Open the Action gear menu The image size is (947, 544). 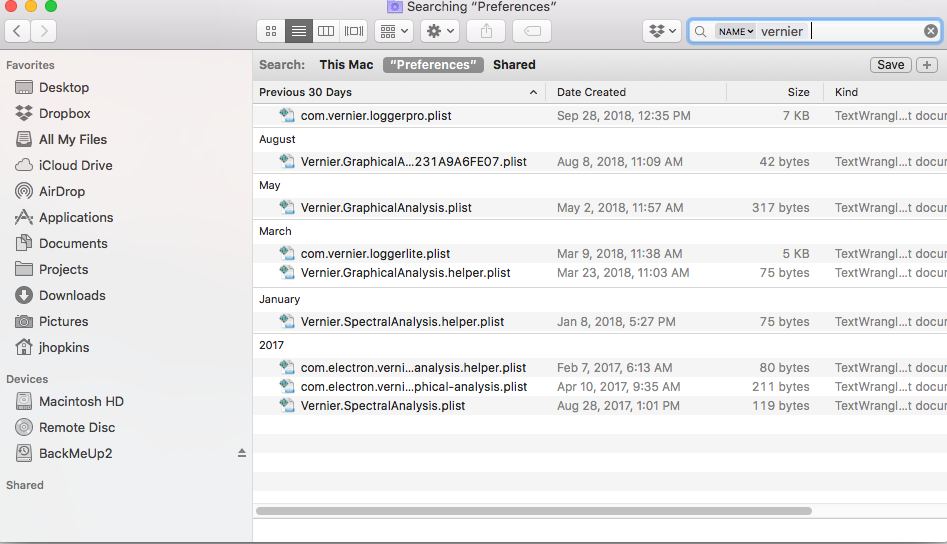click(x=440, y=31)
